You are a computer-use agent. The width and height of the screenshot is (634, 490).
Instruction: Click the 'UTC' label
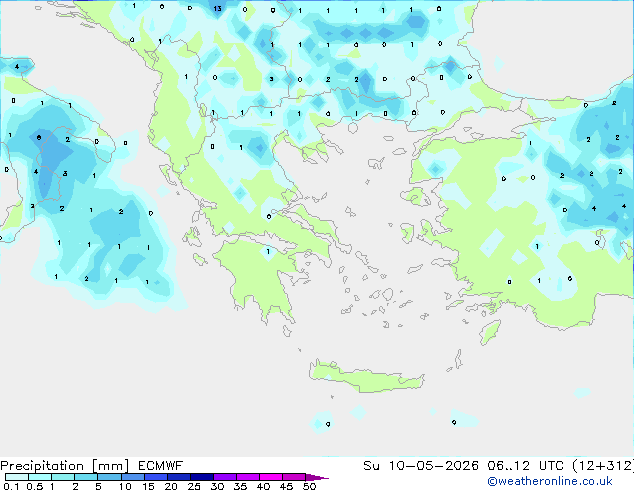click(551, 466)
